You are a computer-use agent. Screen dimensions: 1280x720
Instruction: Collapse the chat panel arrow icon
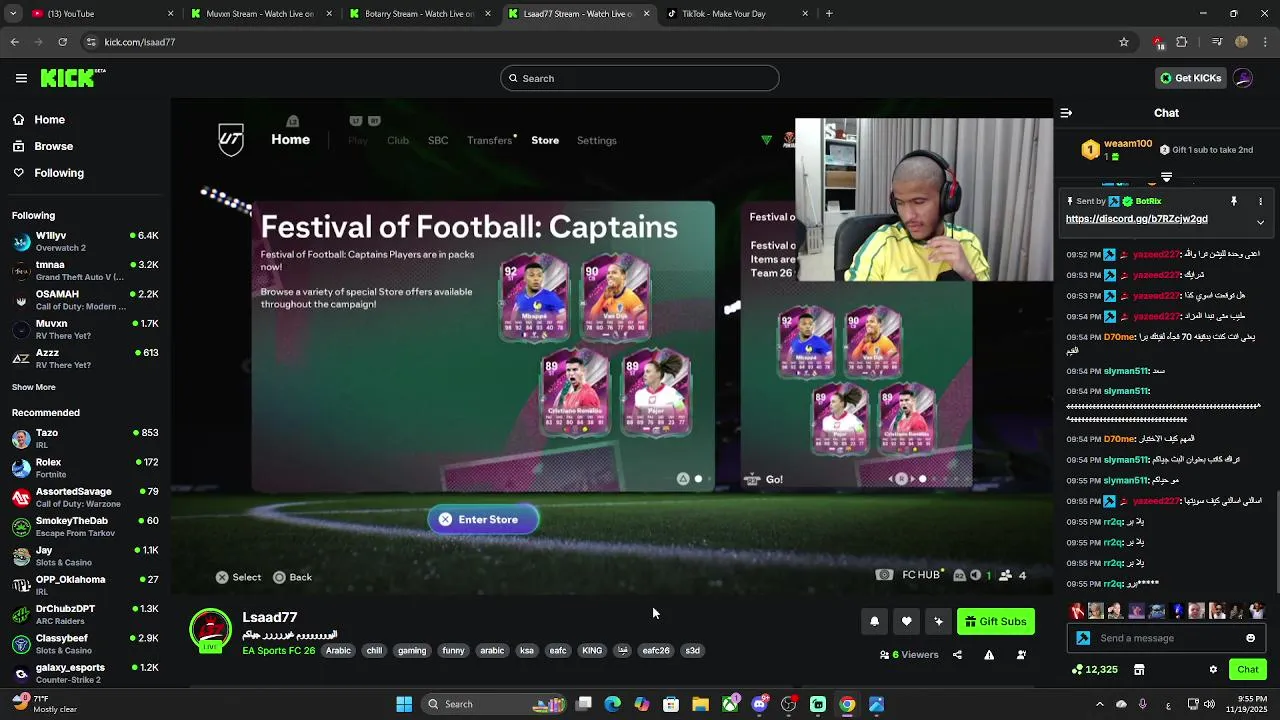(x=1066, y=113)
